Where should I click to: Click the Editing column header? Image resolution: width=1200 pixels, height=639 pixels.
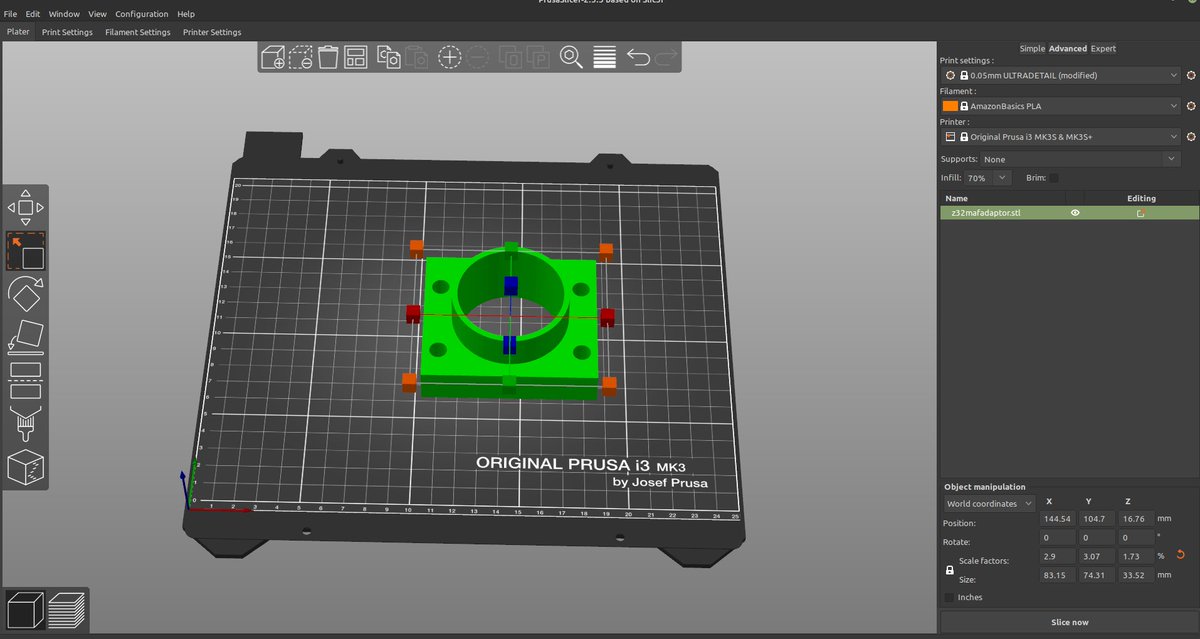(x=1141, y=198)
